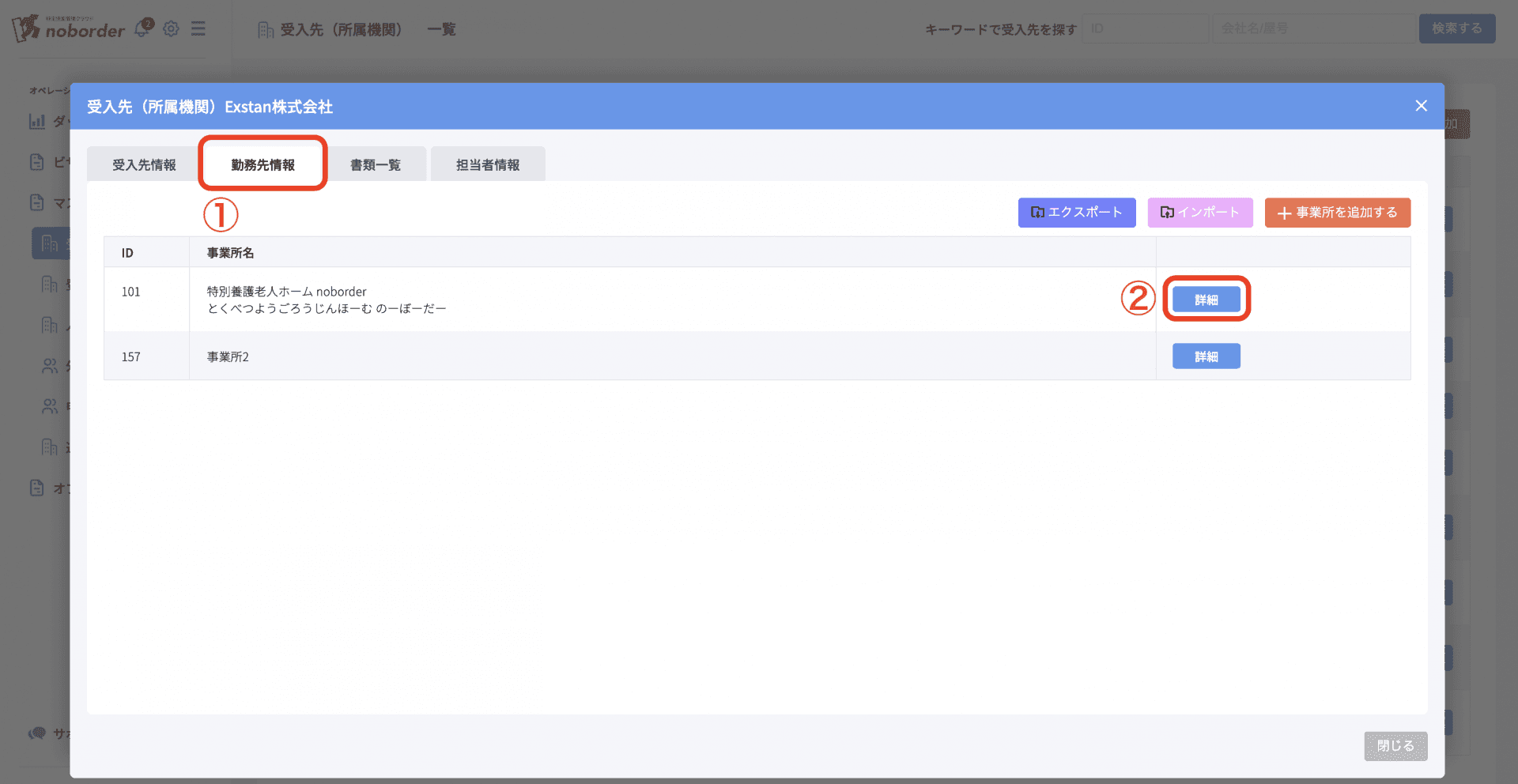Click the upper people icon in sidebar
The image size is (1518, 784).
(x=50, y=366)
